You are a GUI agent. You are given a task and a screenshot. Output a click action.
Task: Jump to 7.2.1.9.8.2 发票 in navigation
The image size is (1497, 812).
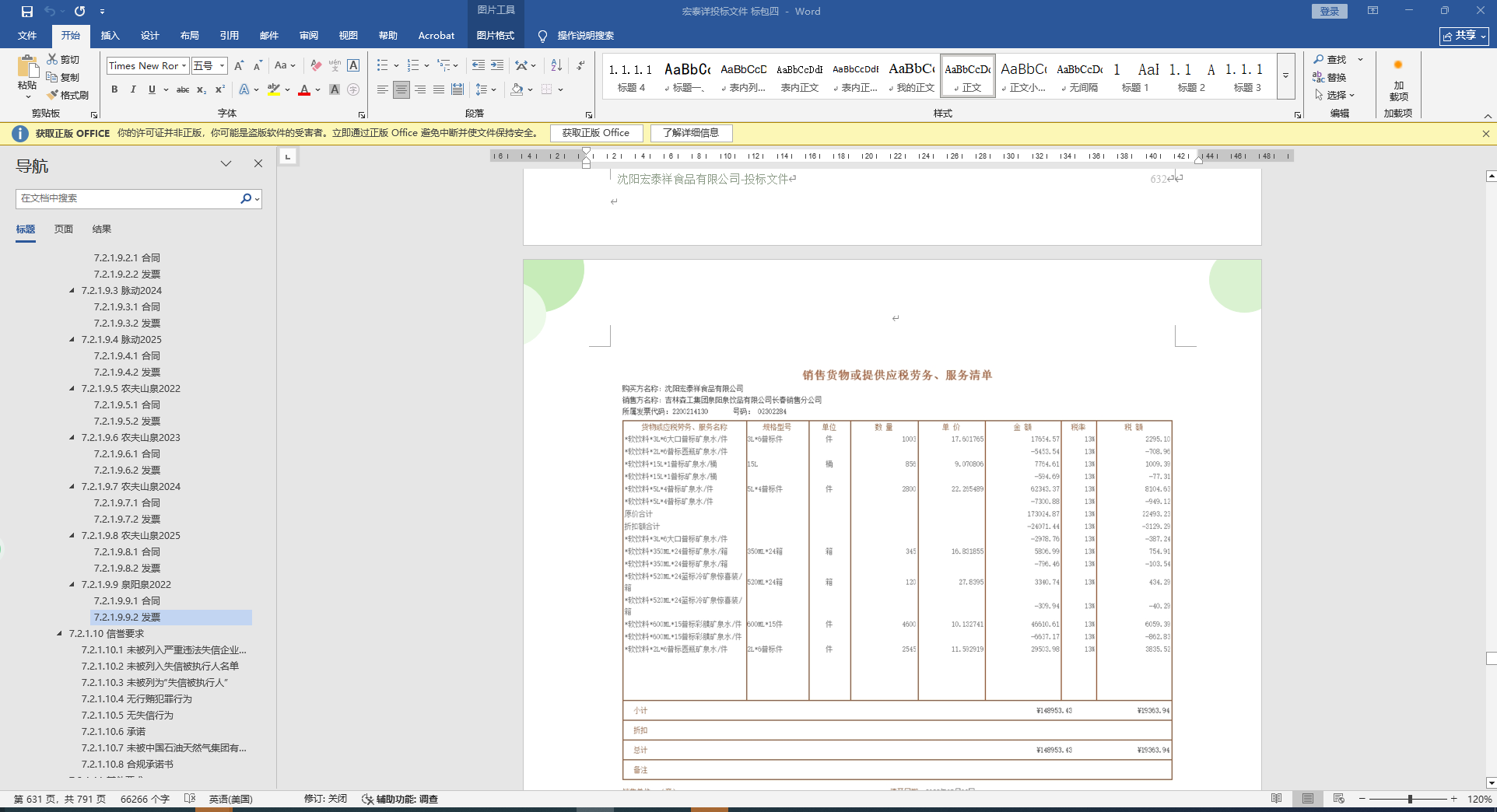128,568
